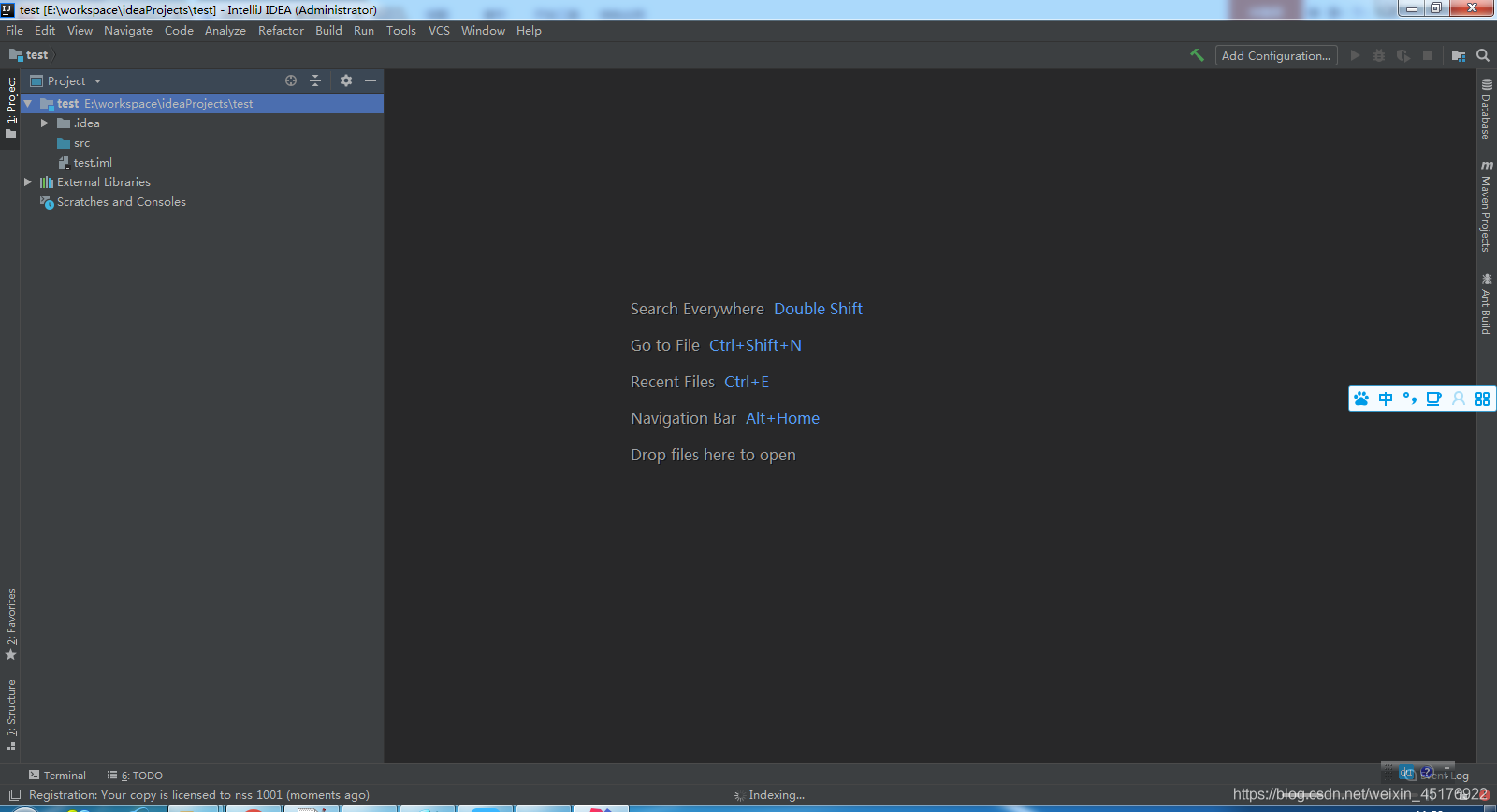Open the File menu
Image resolution: width=1497 pixels, height=812 pixels.
pyautogui.click(x=14, y=31)
